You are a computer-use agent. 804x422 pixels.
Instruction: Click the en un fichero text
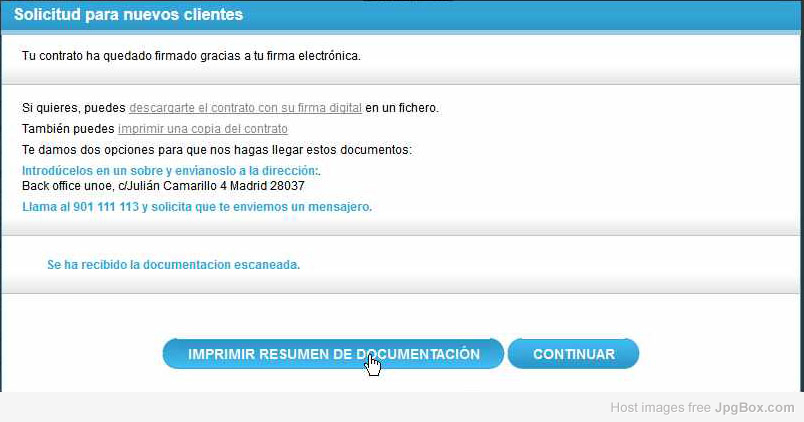coord(402,107)
